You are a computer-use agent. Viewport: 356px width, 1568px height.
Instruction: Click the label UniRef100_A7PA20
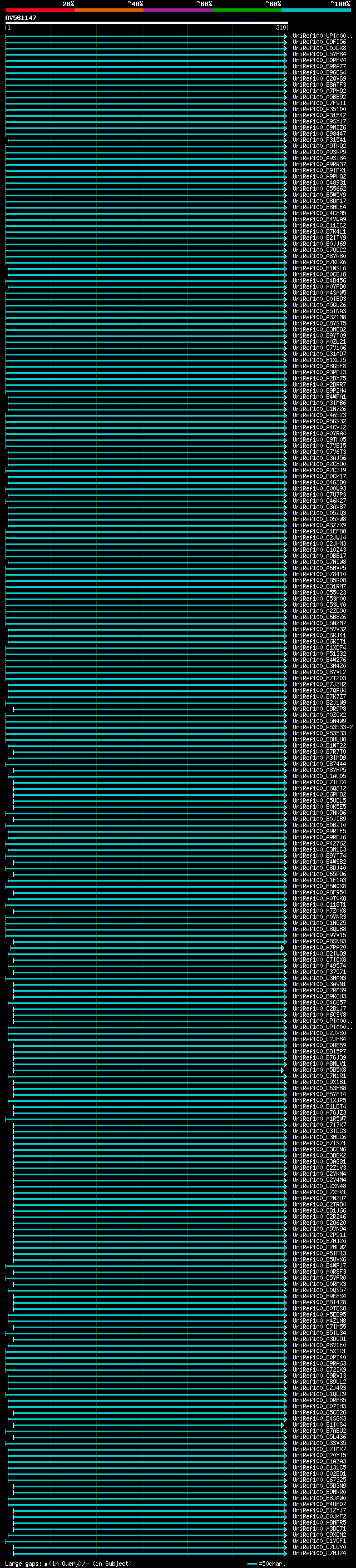(x=319, y=948)
